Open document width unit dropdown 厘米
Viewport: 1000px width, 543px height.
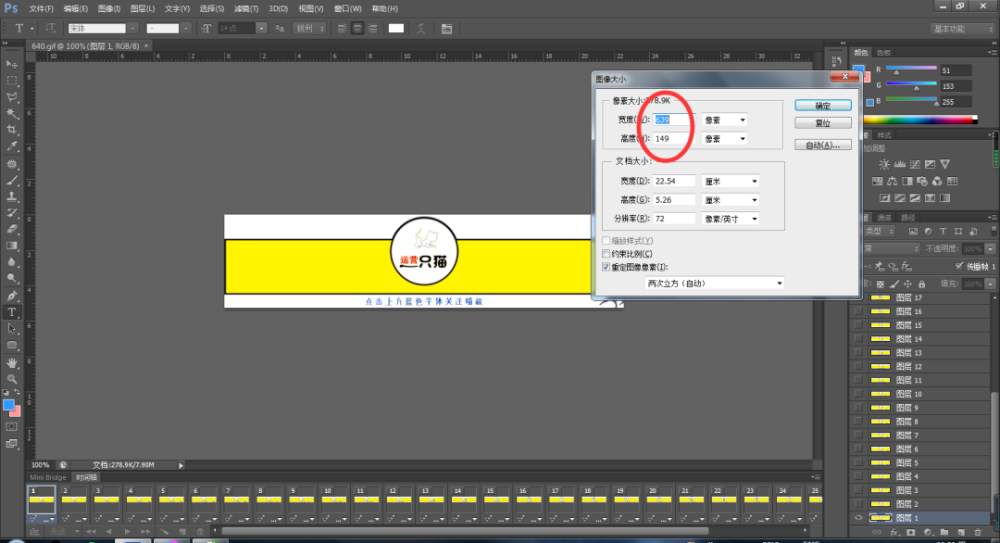point(730,181)
